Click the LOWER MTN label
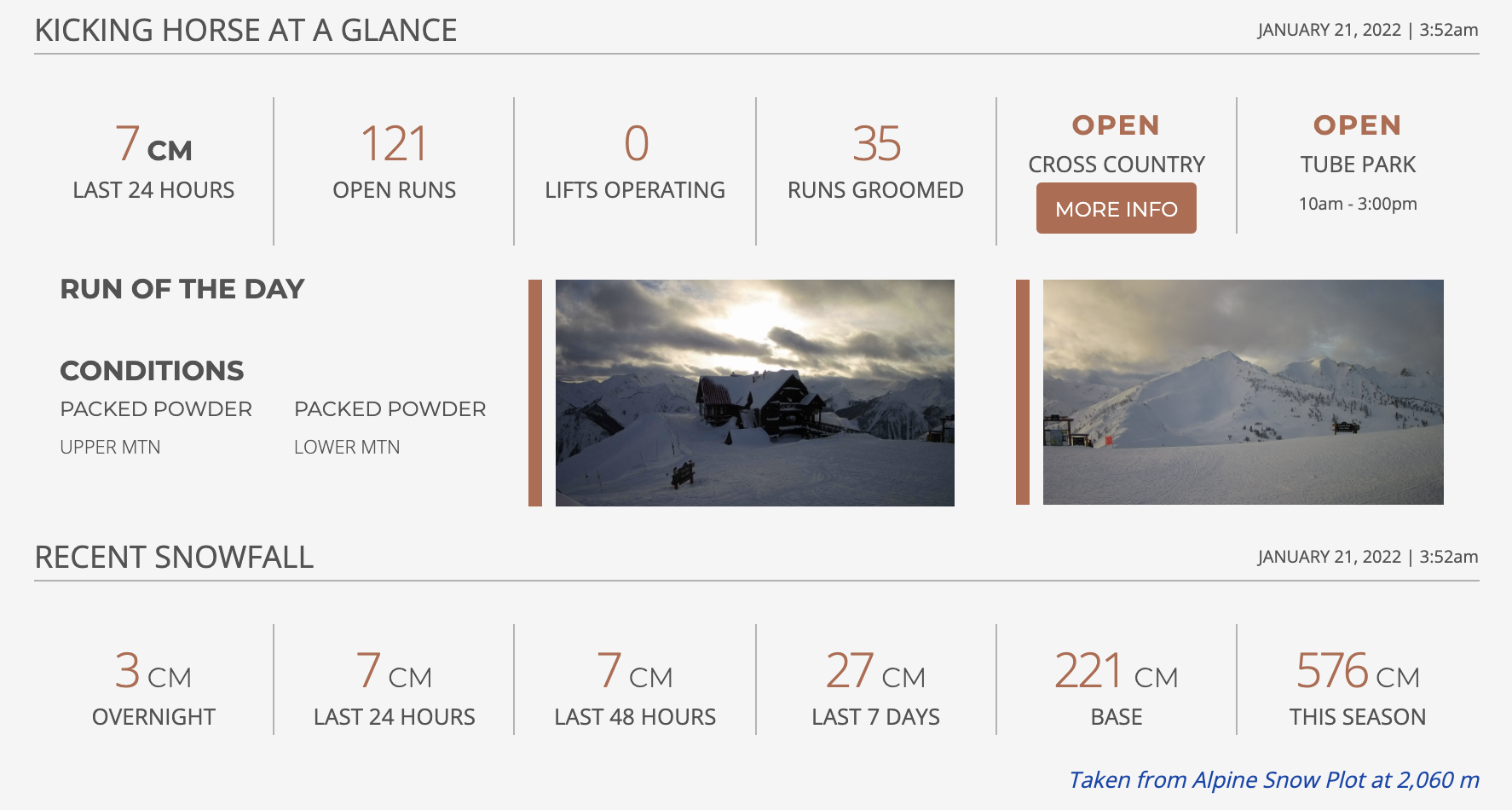 347,448
